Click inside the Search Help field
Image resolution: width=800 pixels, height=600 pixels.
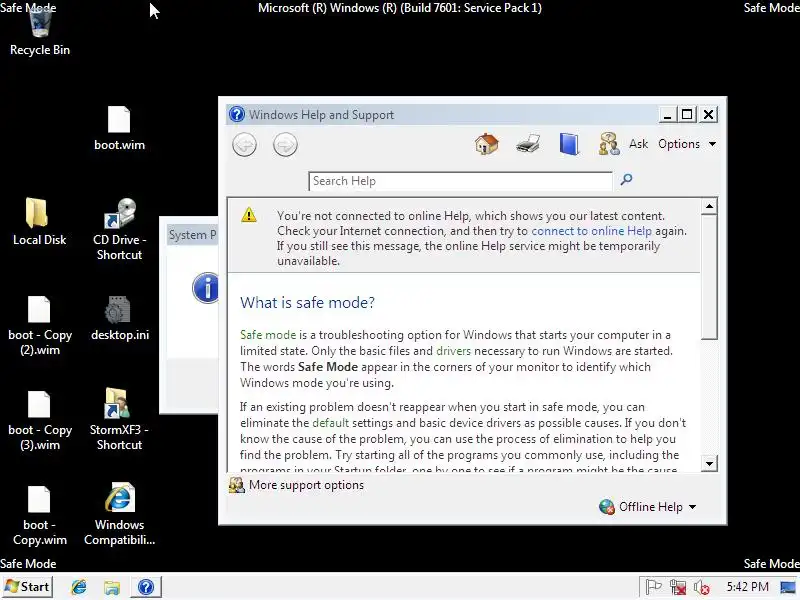coord(460,181)
